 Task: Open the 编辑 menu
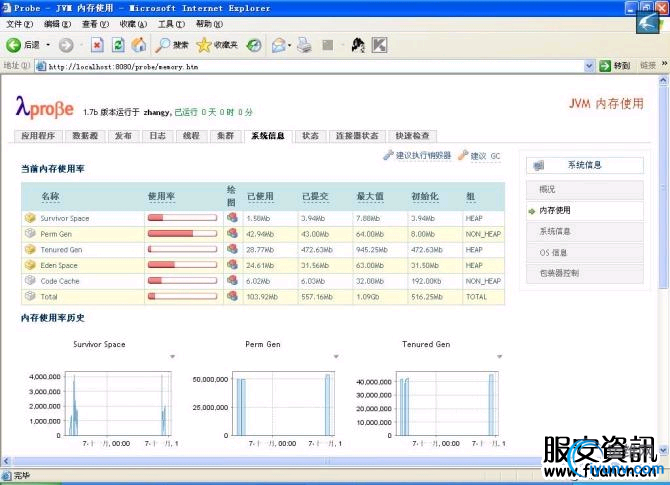[x=57, y=24]
